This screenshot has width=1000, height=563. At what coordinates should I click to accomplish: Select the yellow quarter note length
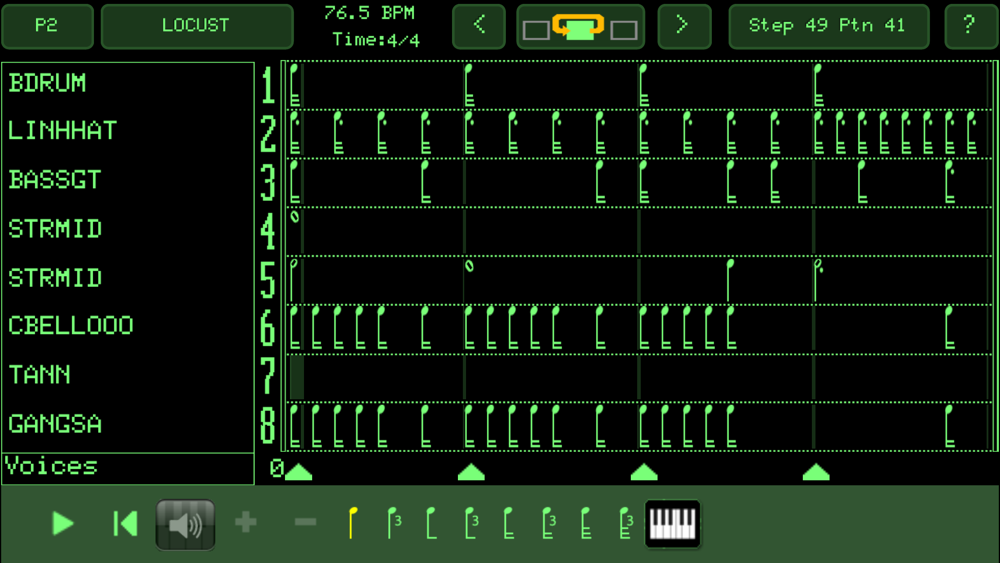point(352,523)
